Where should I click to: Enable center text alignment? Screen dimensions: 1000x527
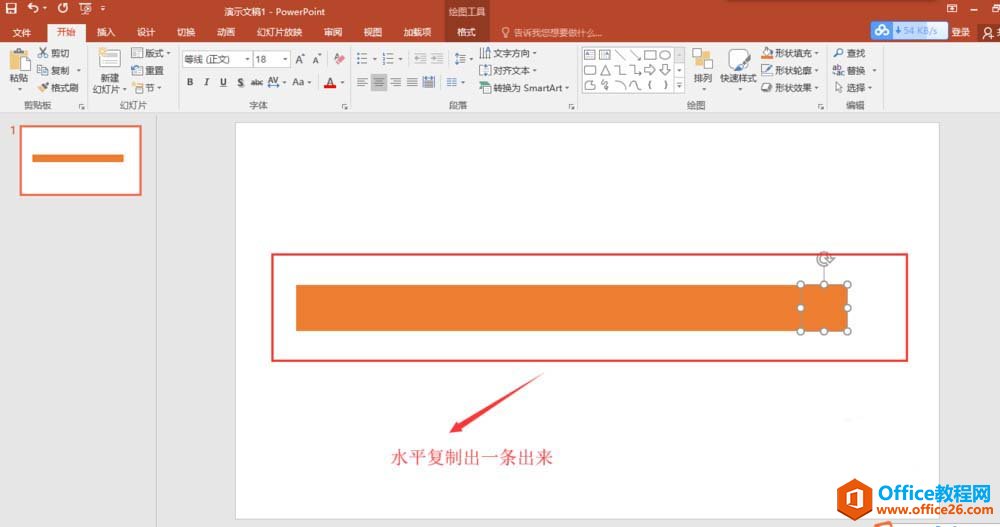click(379, 83)
